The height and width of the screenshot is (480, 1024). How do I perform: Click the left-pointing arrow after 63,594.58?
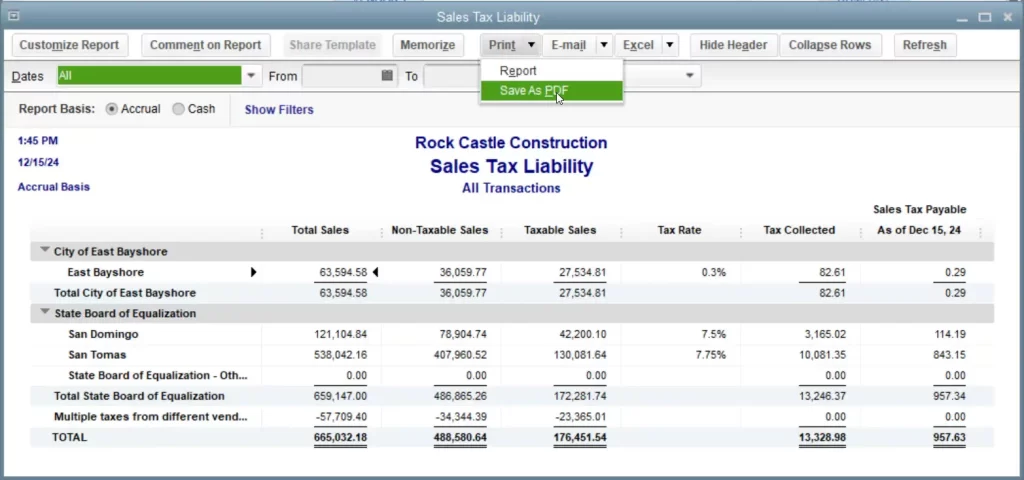[x=376, y=272]
